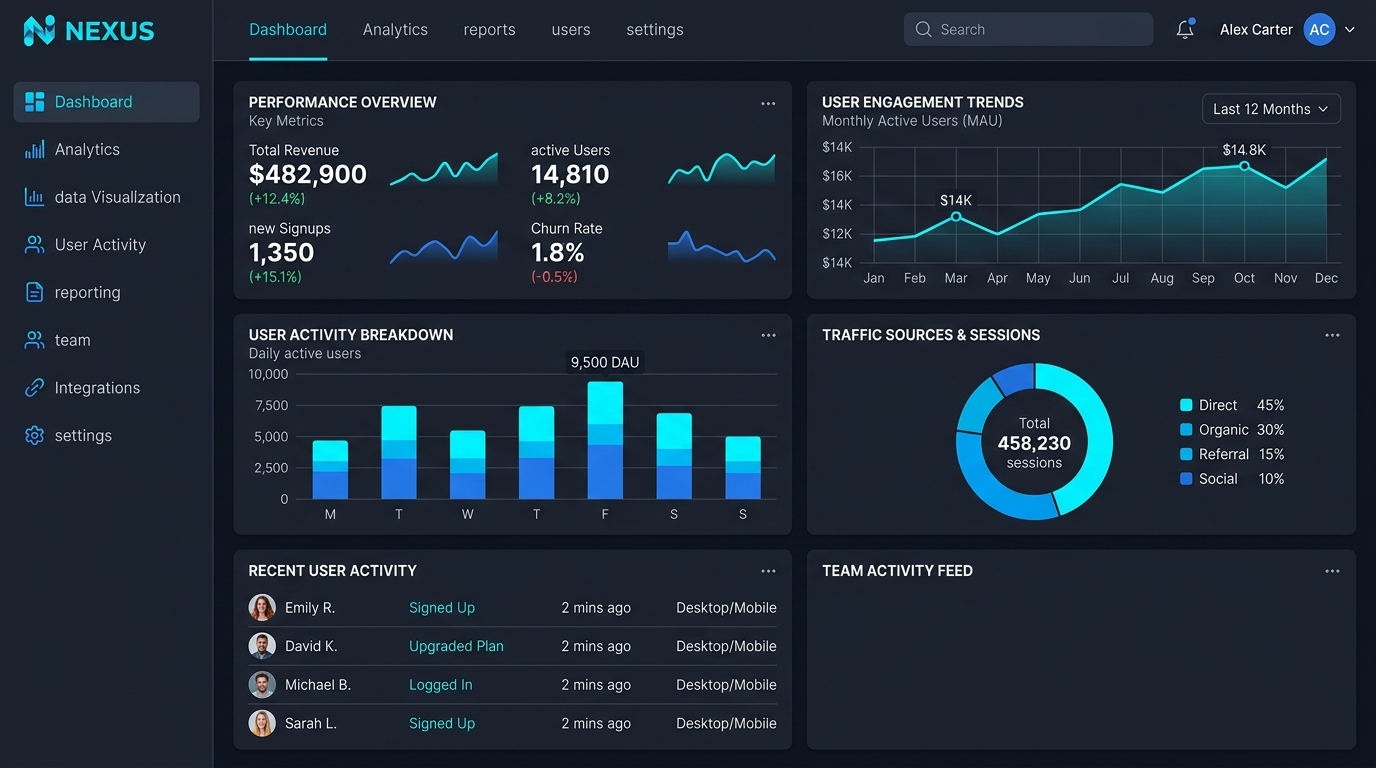Switch to the Dashboard top tab
The height and width of the screenshot is (768, 1376).
[288, 30]
